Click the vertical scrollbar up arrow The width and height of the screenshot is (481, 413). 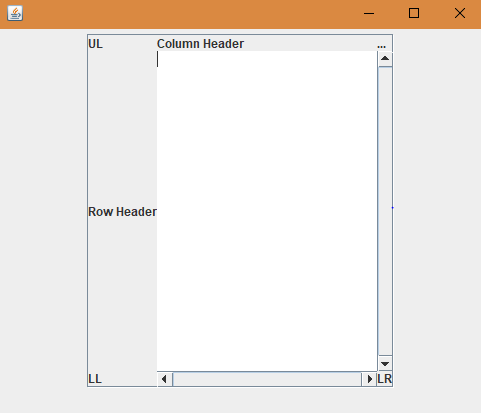[385, 59]
